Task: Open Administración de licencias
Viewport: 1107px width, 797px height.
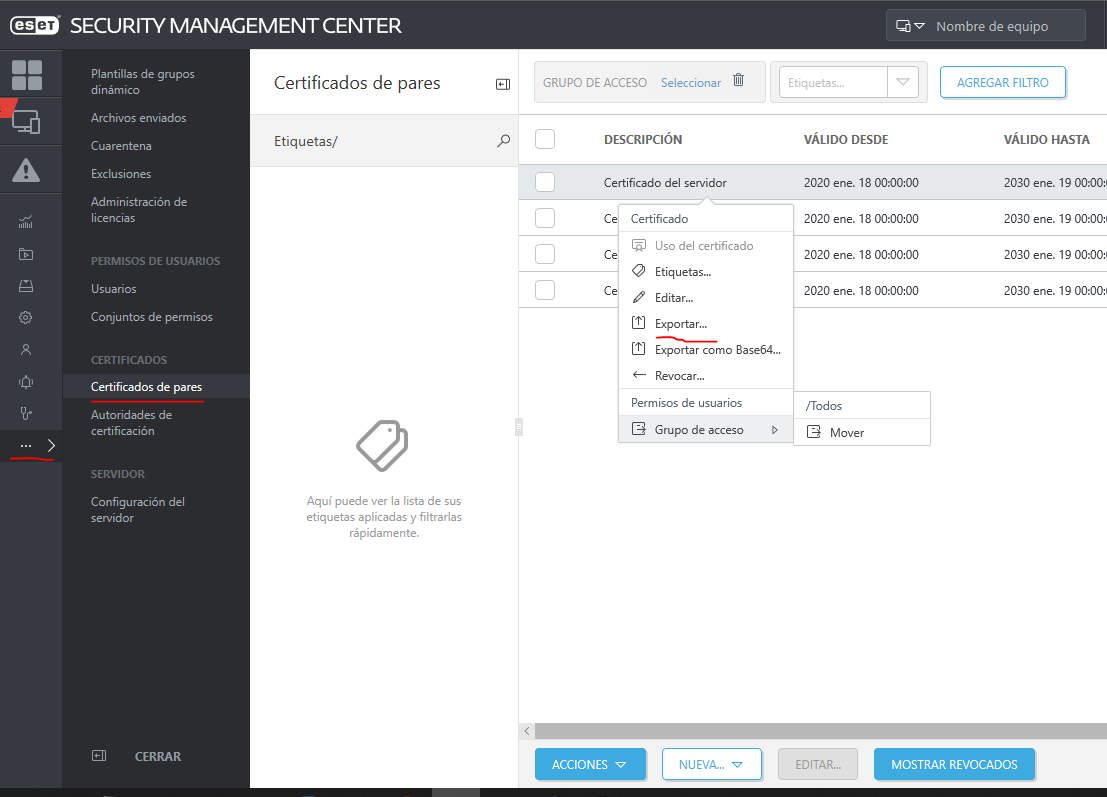Action: point(139,210)
